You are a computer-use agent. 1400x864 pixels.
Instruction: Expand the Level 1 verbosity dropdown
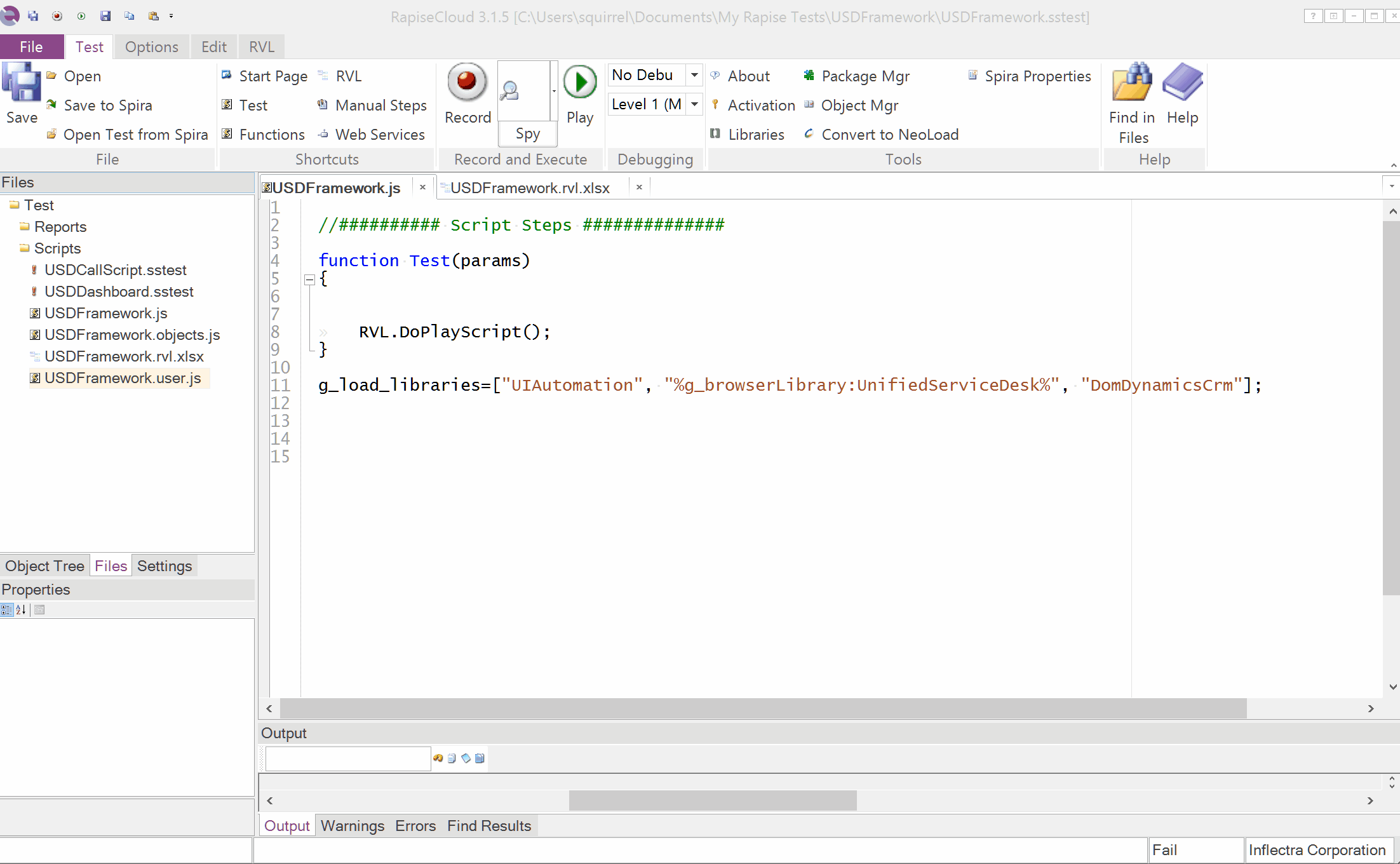tap(694, 104)
